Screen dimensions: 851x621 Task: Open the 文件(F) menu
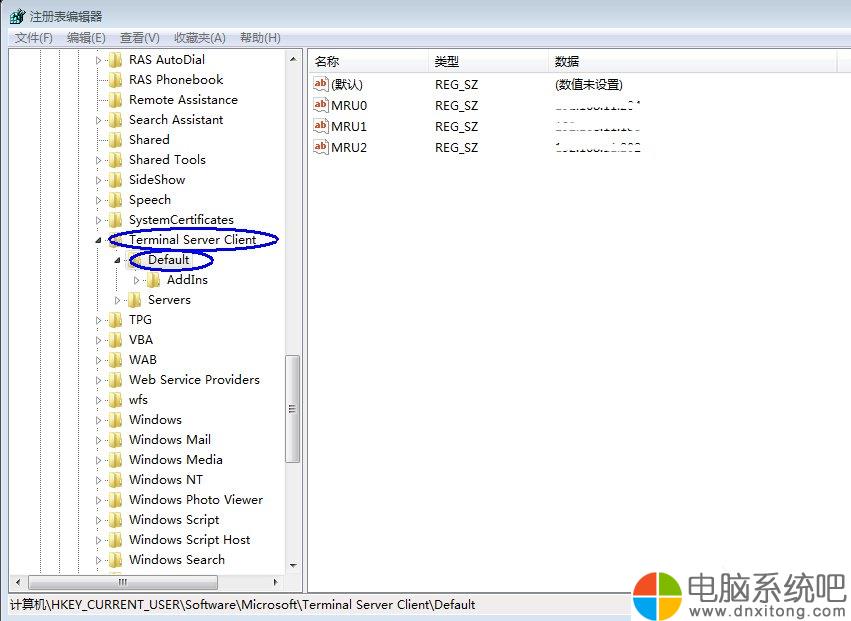coord(34,38)
